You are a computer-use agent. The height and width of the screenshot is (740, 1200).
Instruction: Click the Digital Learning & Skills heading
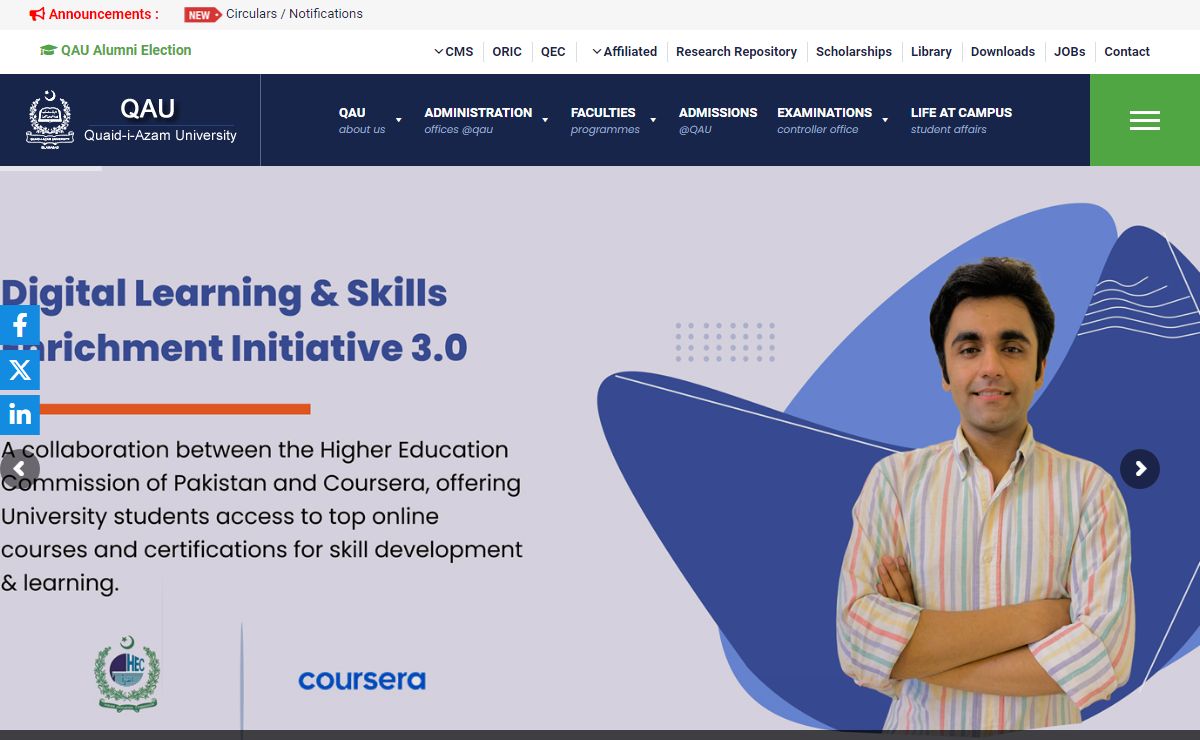[x=234, y=320]
